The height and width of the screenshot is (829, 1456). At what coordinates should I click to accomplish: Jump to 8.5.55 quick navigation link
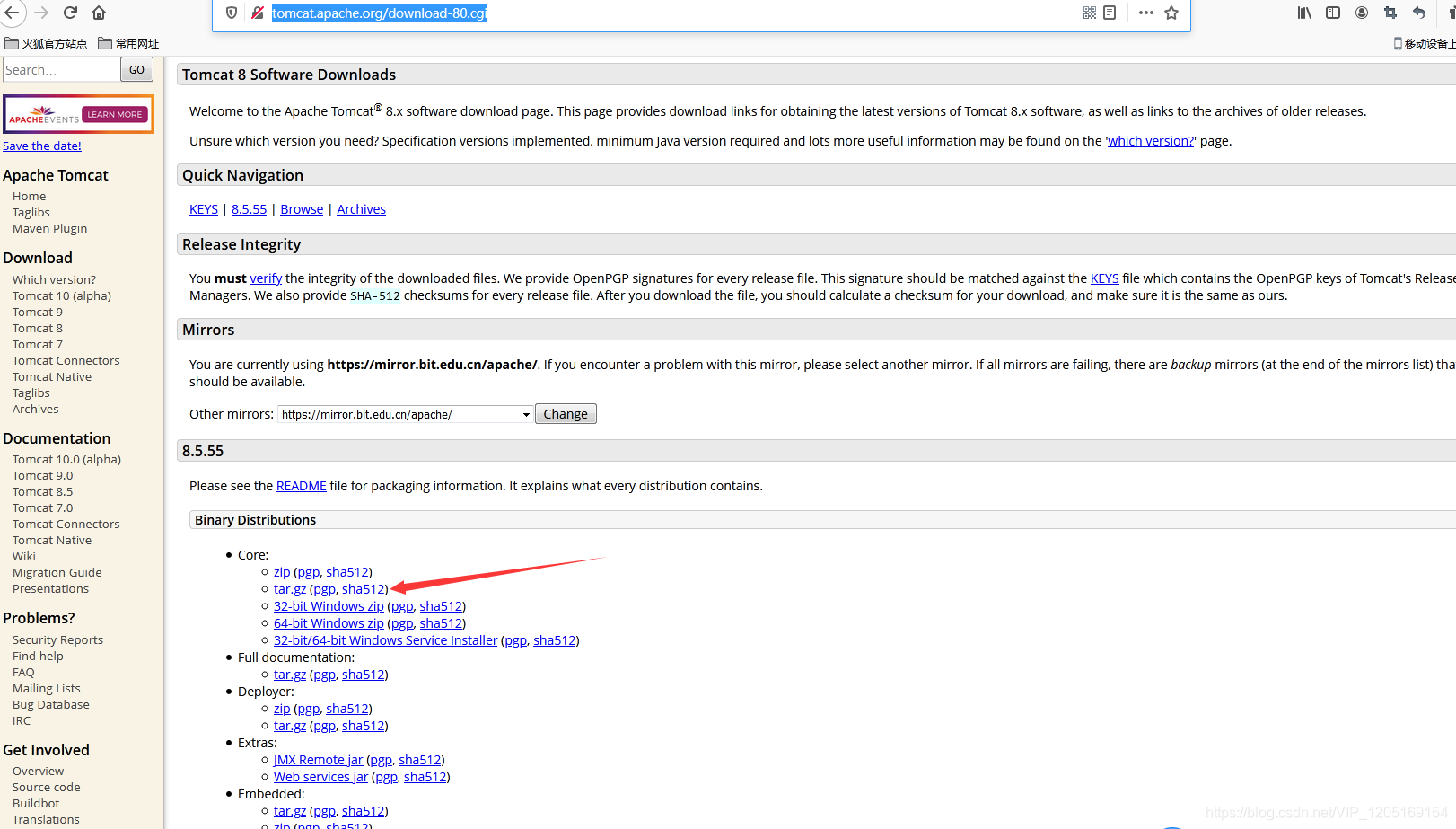click(x=249, y=209)
